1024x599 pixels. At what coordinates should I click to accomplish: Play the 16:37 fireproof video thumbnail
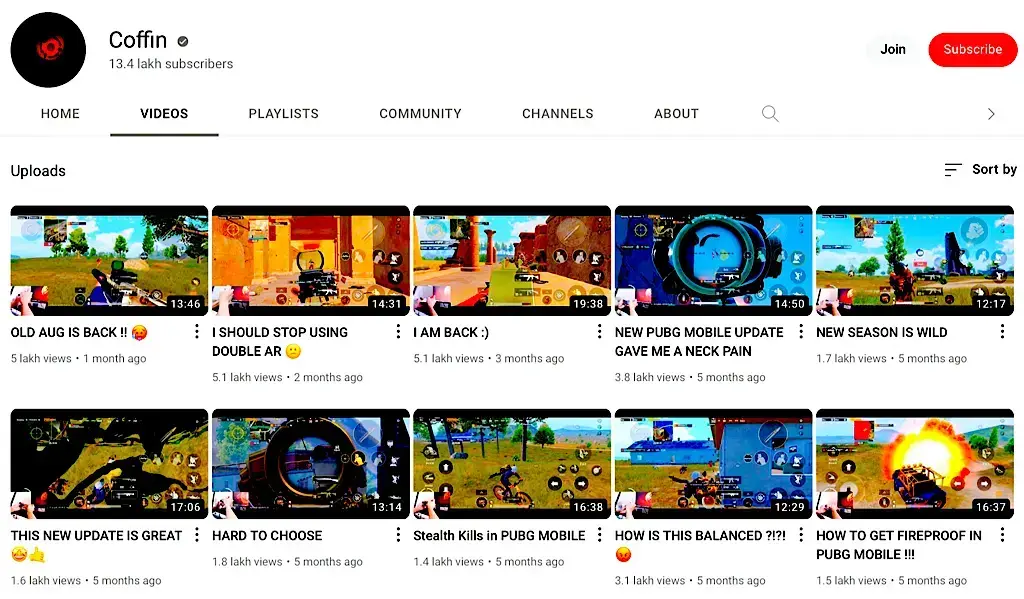(x=915, y=464)
